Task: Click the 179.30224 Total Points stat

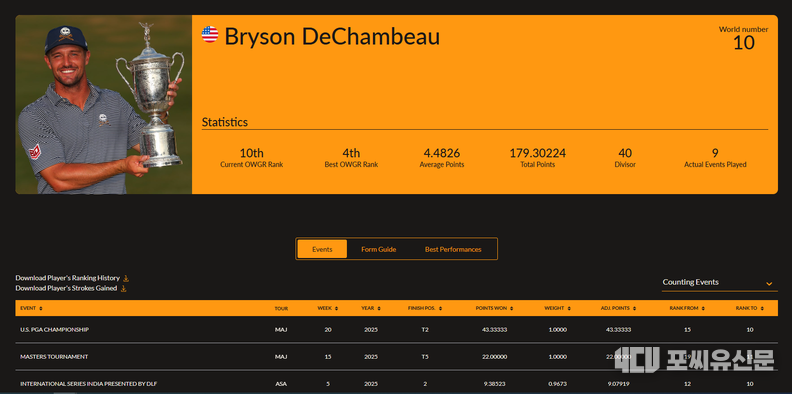Action: (537, 158)
